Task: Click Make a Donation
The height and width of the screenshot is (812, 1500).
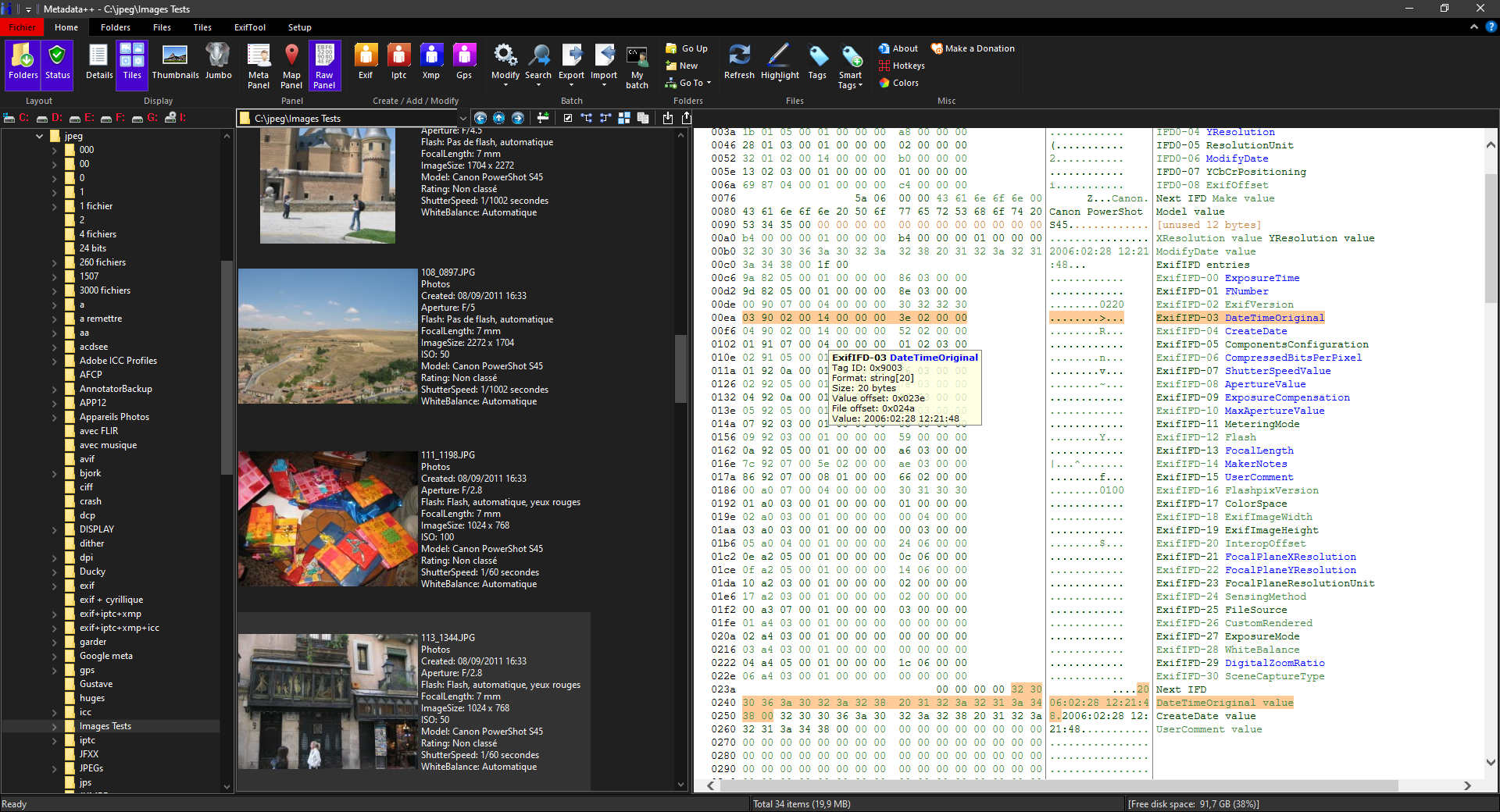Action: pyautogui.click(x=973, y=48)
